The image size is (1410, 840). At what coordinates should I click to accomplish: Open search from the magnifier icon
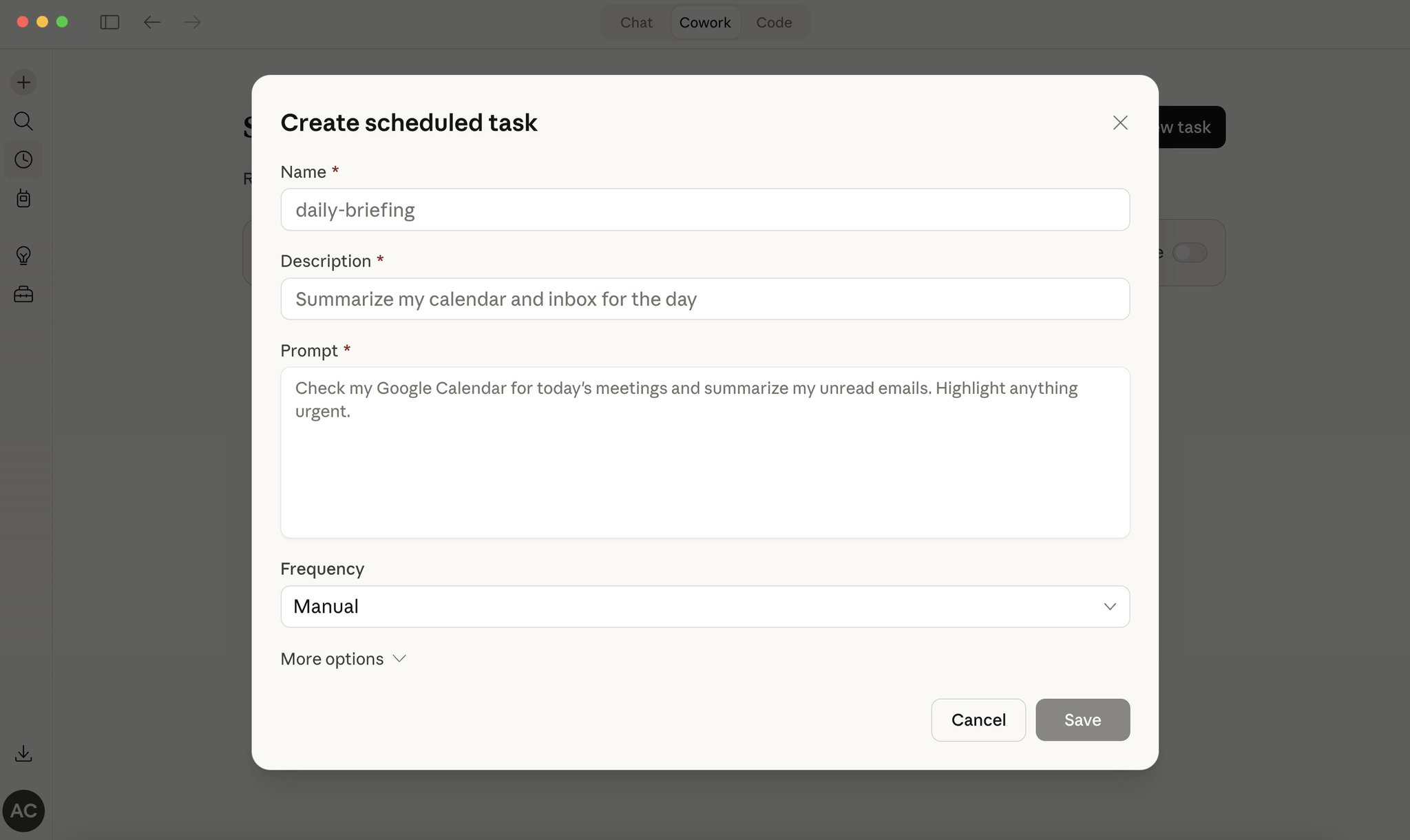(23, 121)
